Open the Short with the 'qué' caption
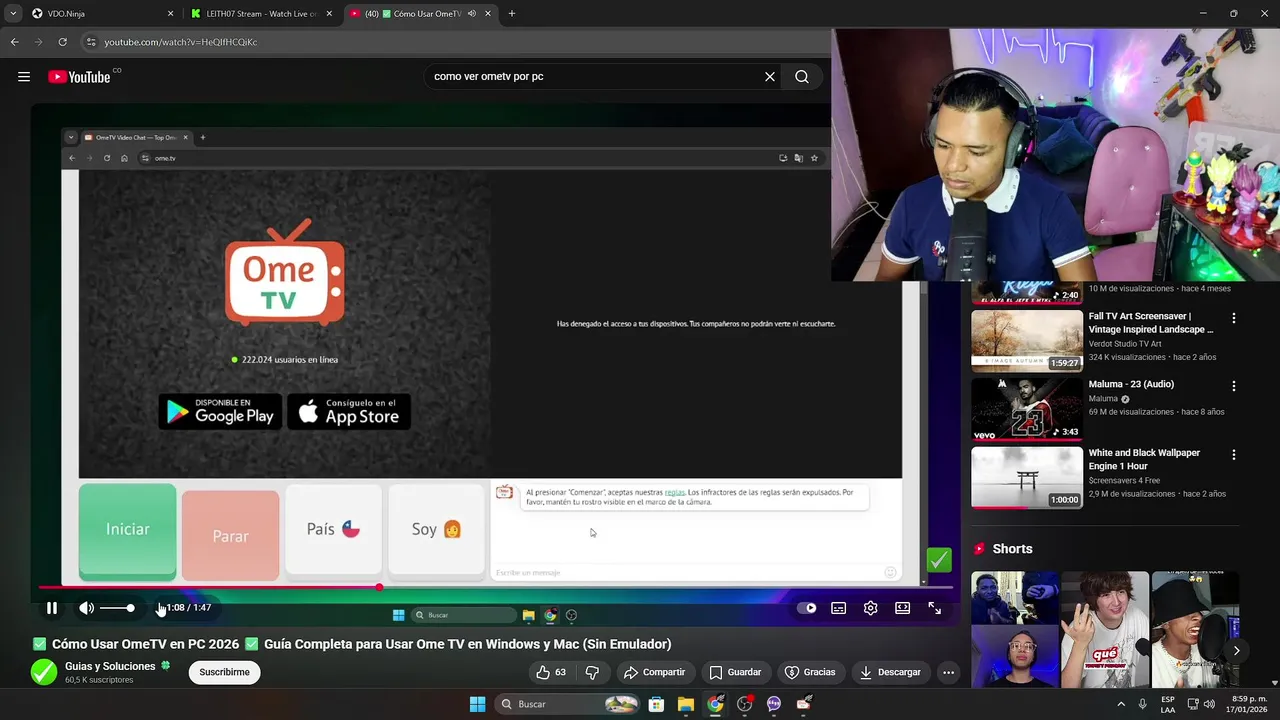1280x720 pixels. click(x=1105, y=629)
